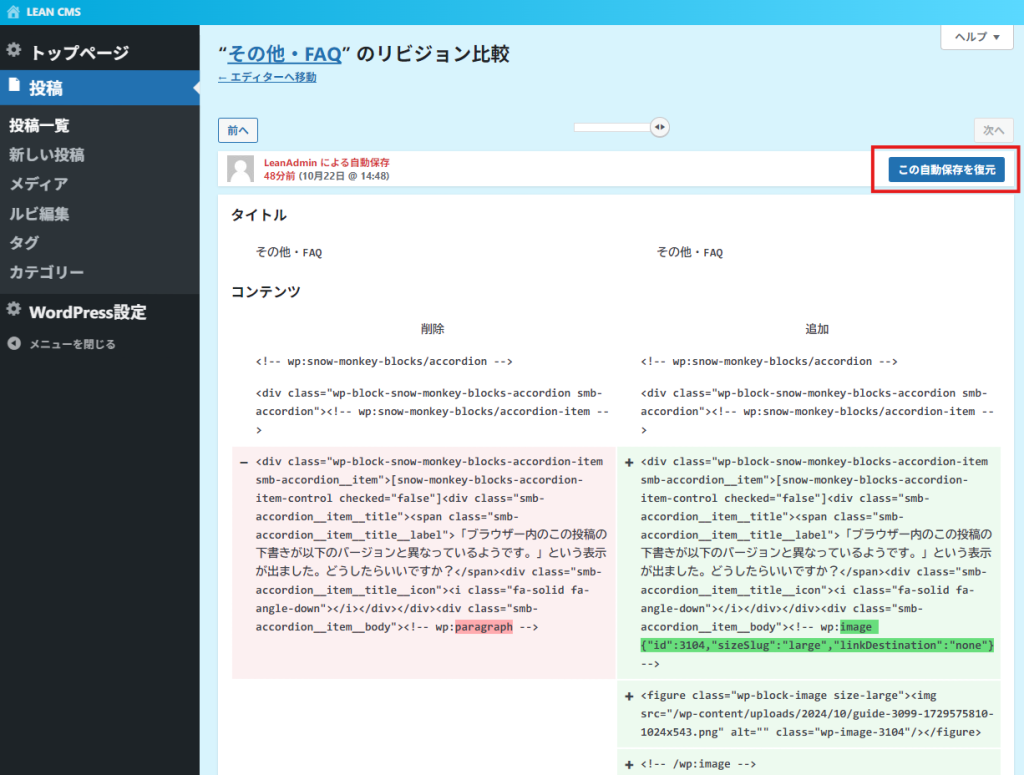Screen dimensions: 1024x775
Task: Open カテゴリー in the sidebar
Action: pos(46,272)
